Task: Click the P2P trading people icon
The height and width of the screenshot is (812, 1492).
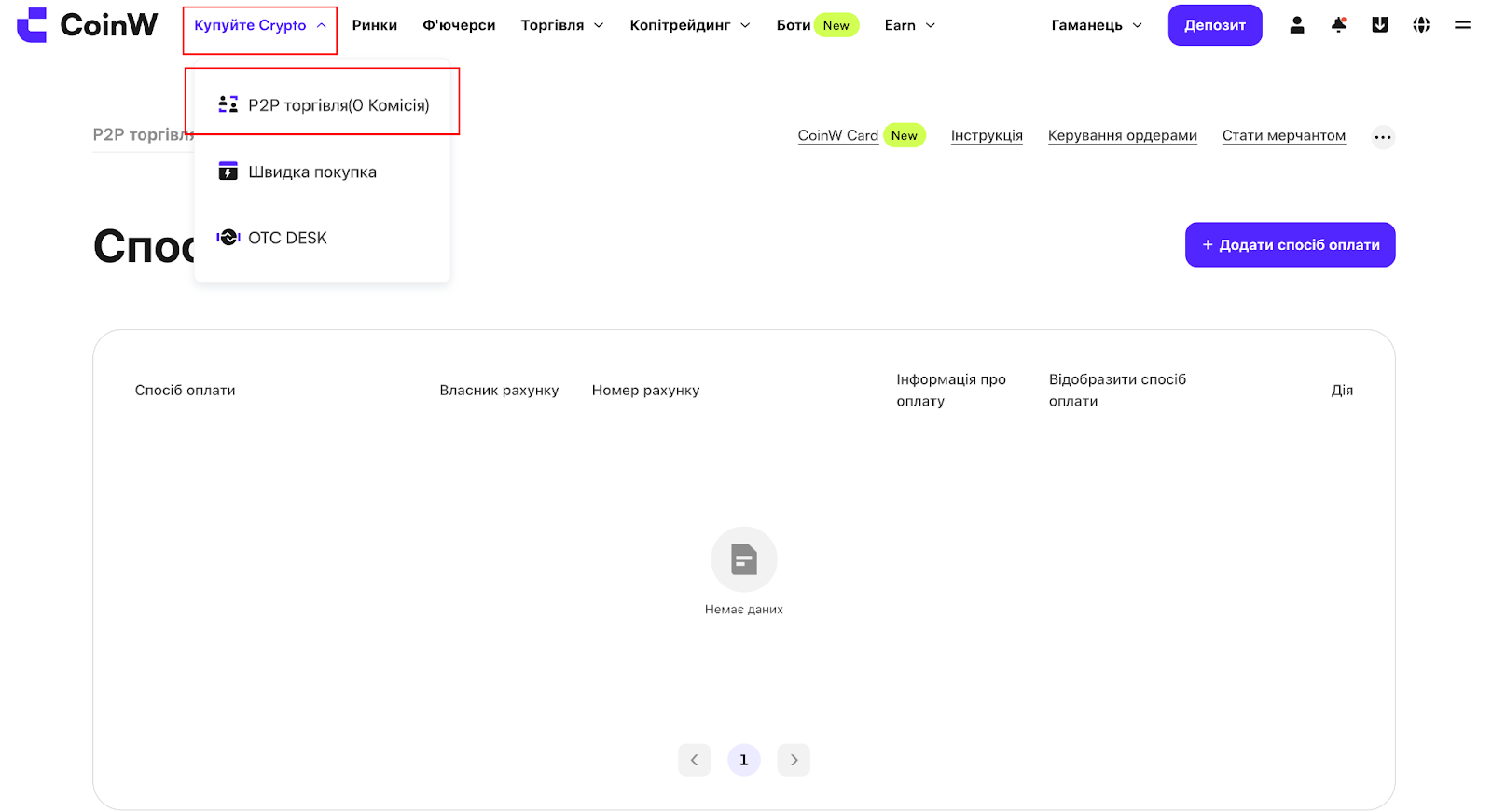Action: point(228,104)
